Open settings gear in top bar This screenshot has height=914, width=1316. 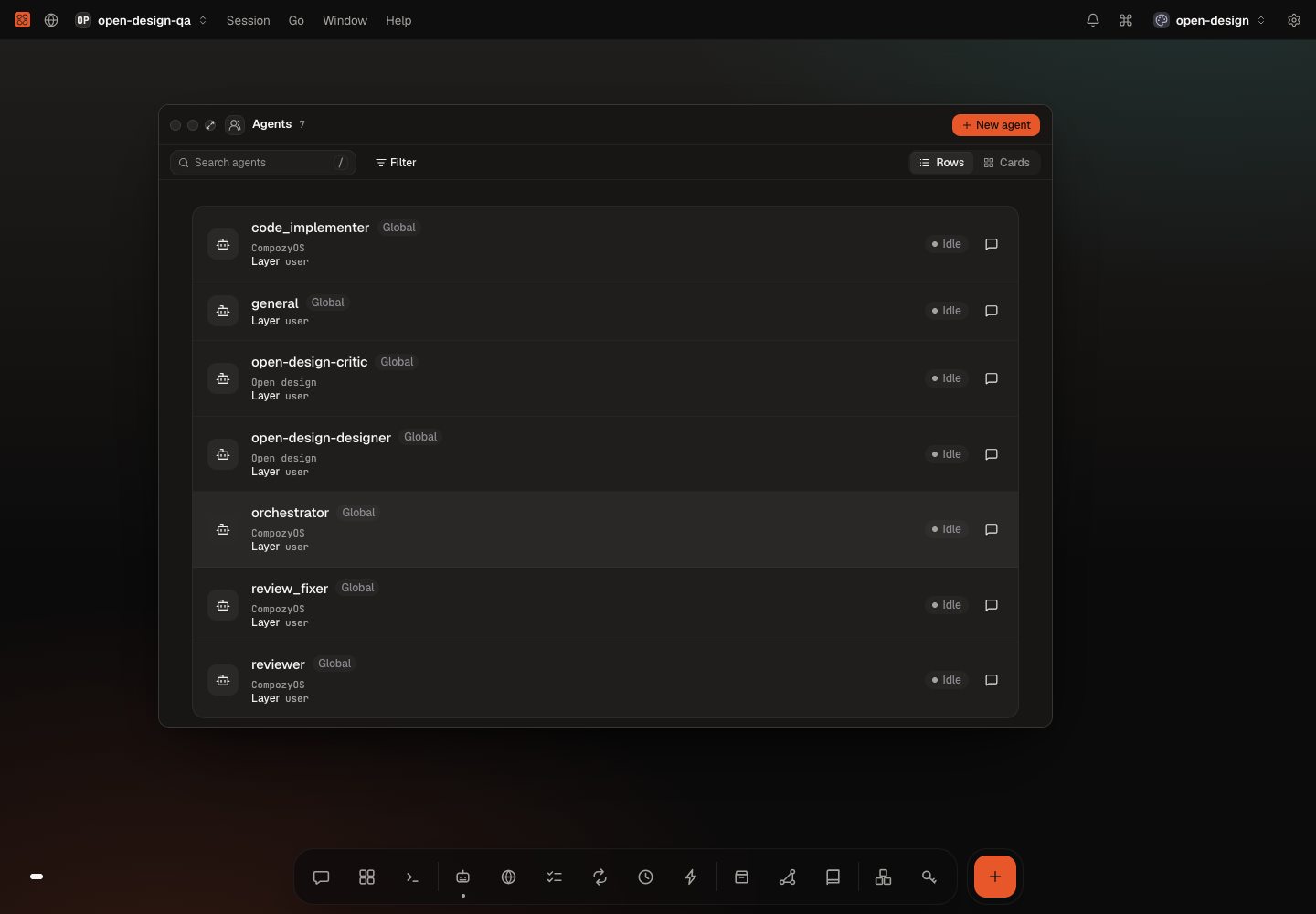(x=1294, y=20)
